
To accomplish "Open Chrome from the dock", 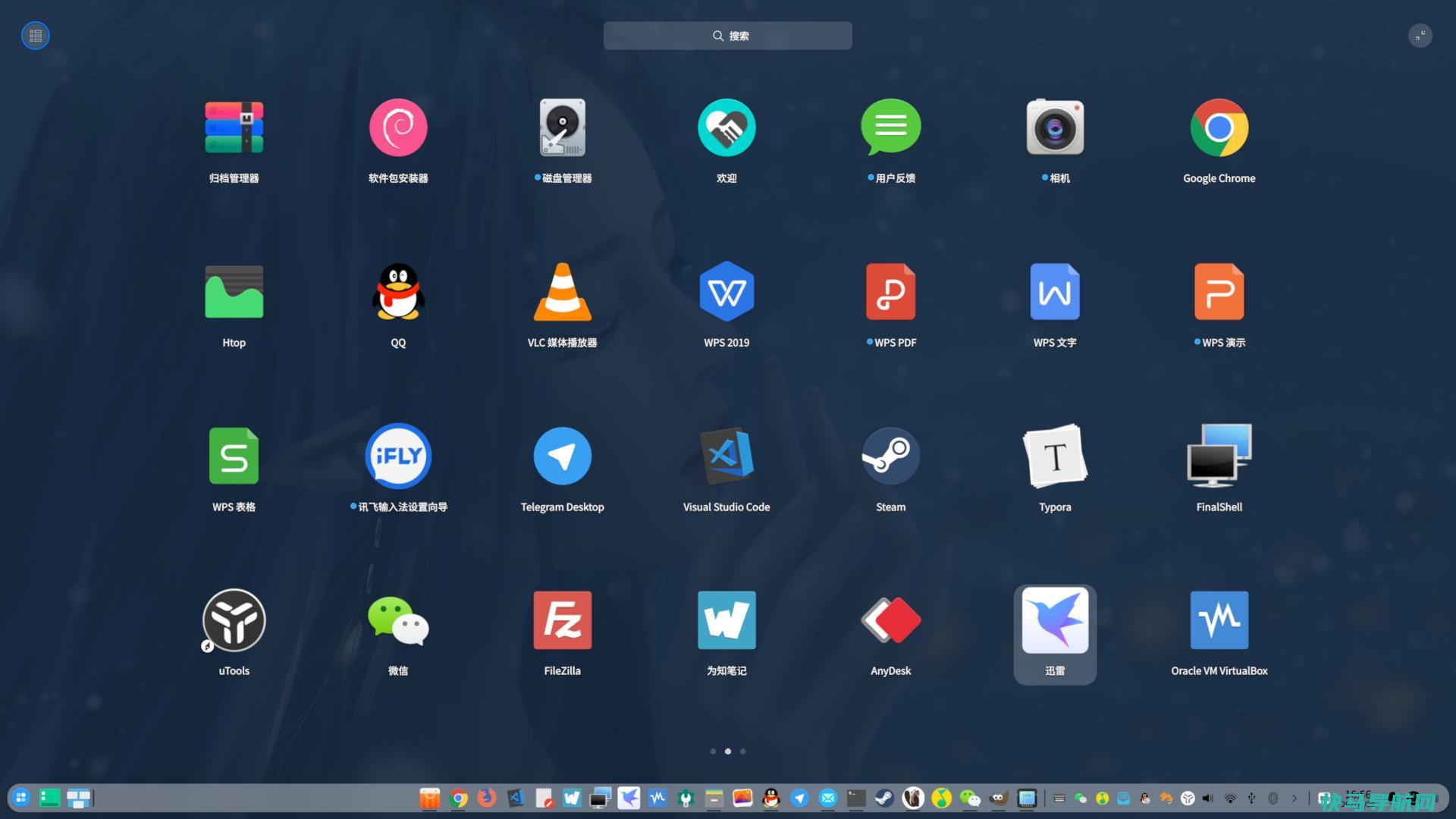I will (x=459, y=798).
